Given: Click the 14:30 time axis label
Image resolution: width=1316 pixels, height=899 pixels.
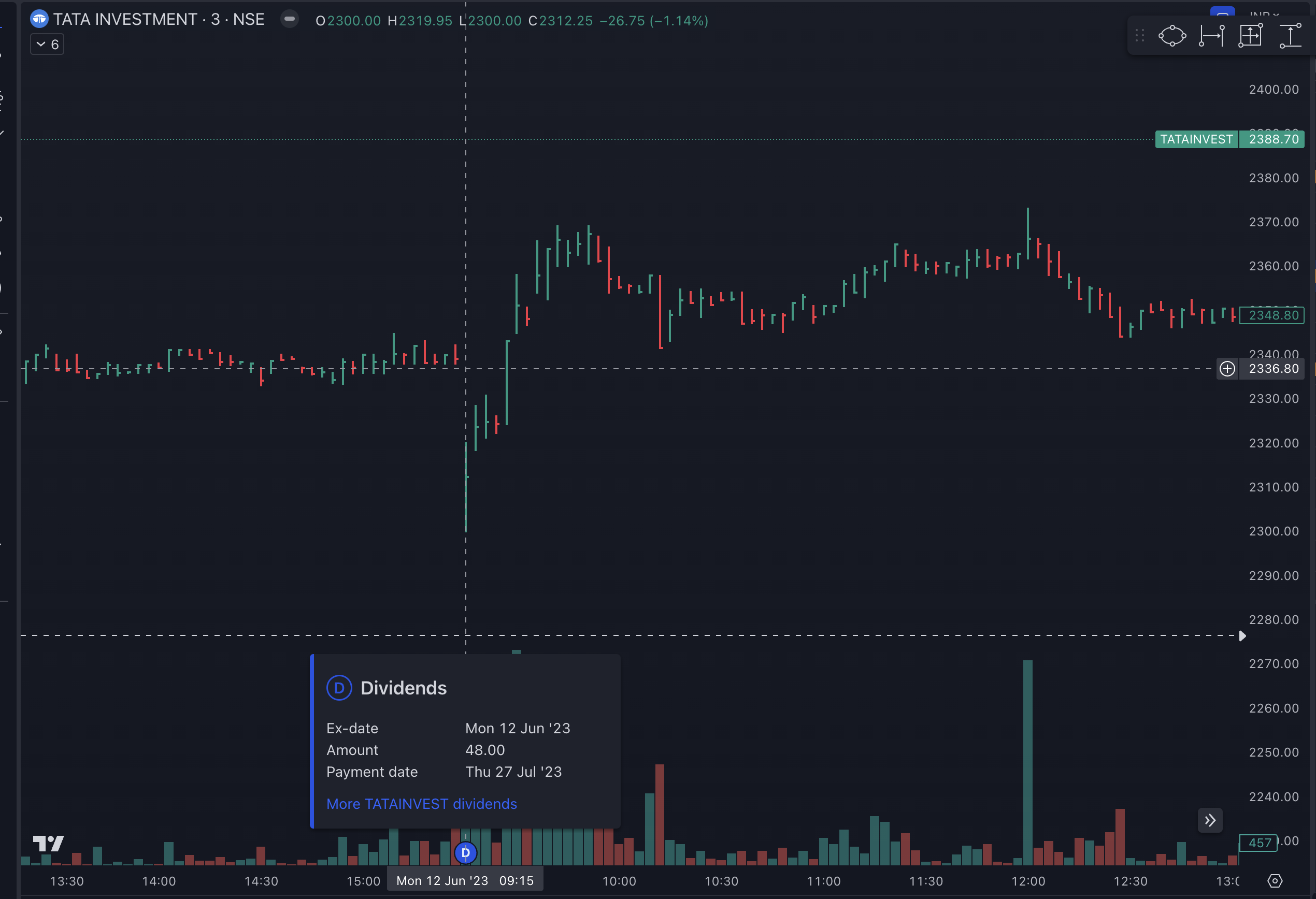Looking at the screenshot, I should [x=261, y=881].
